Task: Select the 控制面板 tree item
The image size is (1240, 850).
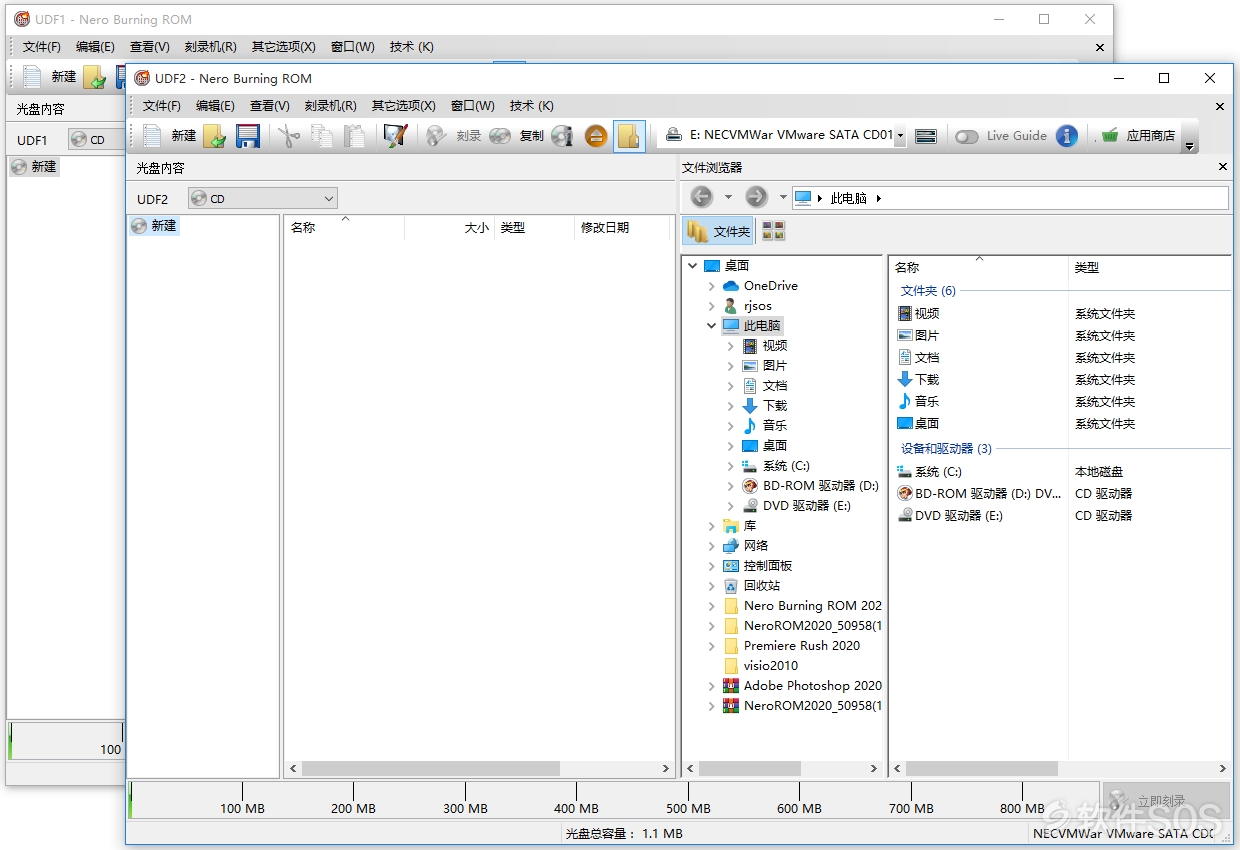Action: 768,565
